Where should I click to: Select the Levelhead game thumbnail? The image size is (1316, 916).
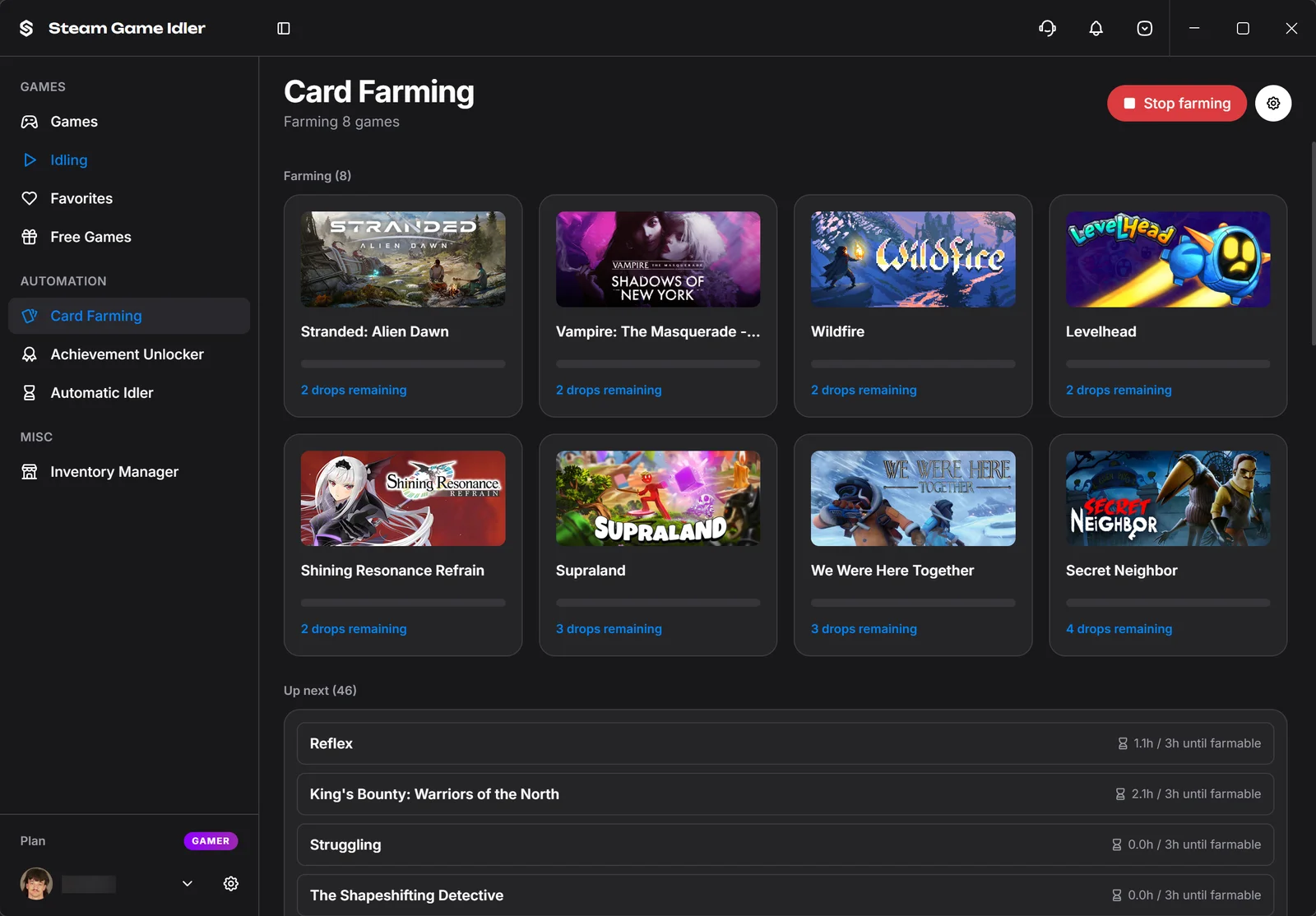pos(1168,260)
